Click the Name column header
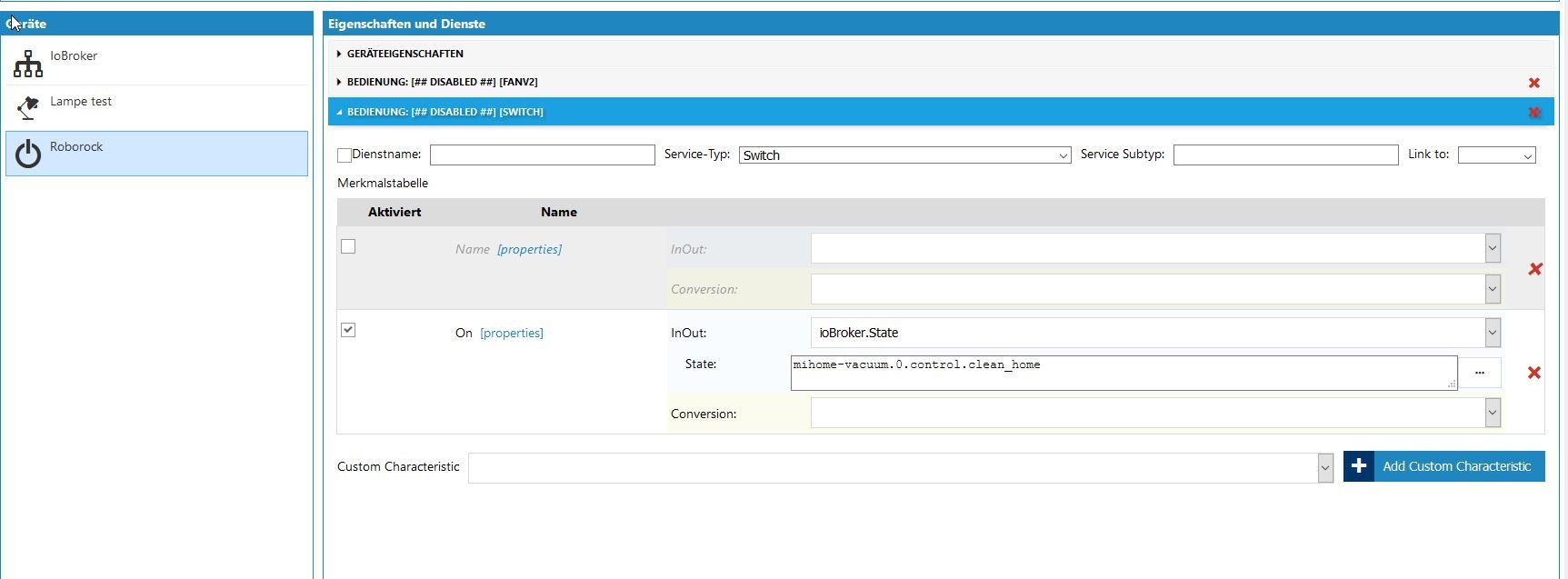The image size is (1568, 579). coord(559,212)
